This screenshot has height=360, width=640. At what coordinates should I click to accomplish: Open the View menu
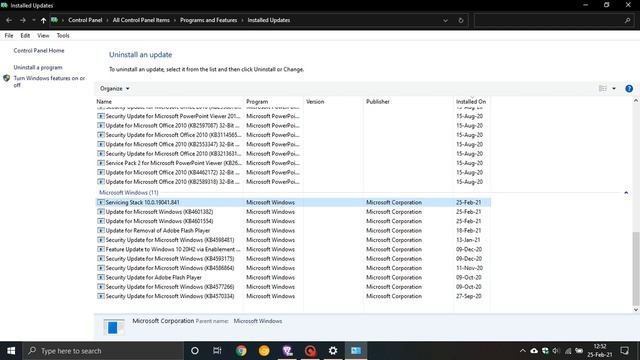[x=43, y=36]
